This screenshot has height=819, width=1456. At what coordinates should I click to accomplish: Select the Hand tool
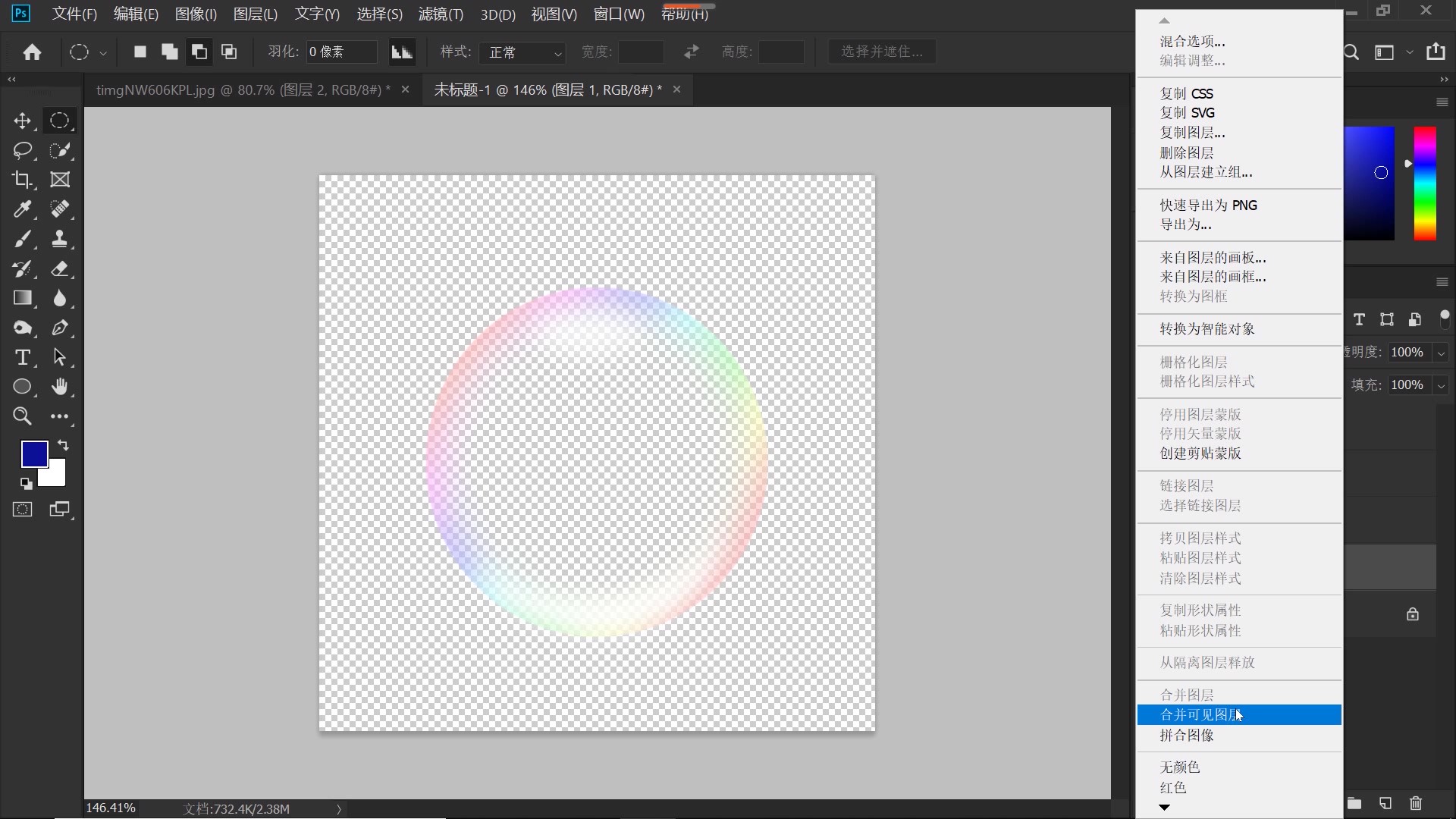(x=59, y=387)
